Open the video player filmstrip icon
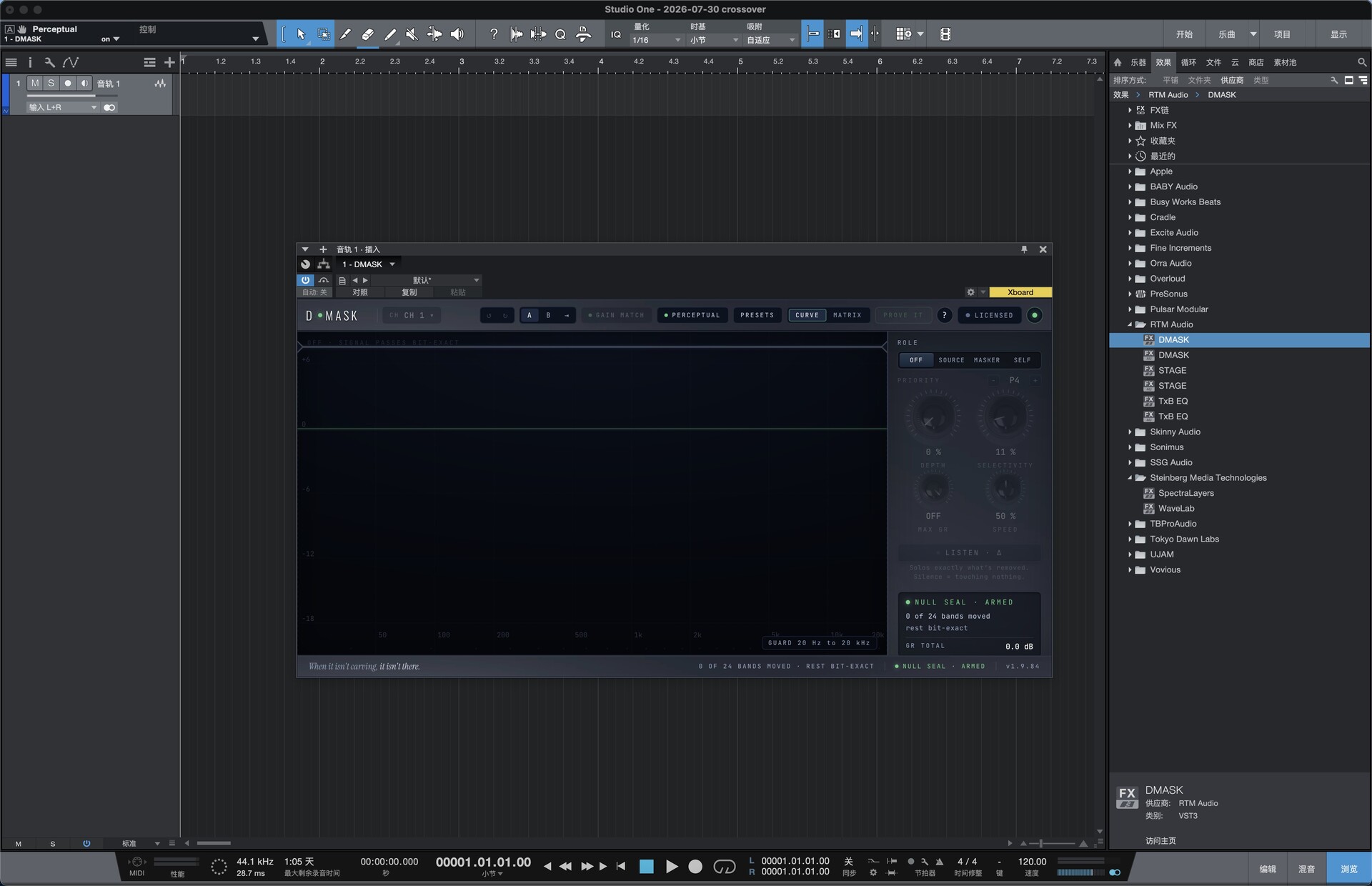This screenshot has width=1372, height=886. [x=945, y=34]
